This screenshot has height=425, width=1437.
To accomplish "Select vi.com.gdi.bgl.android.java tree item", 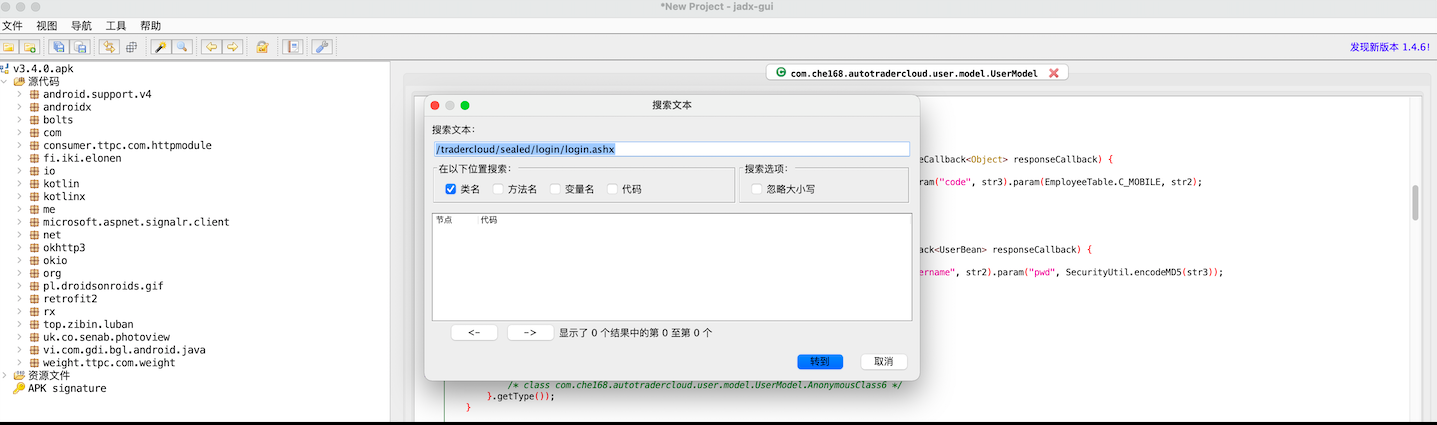I will click(124, 350).
